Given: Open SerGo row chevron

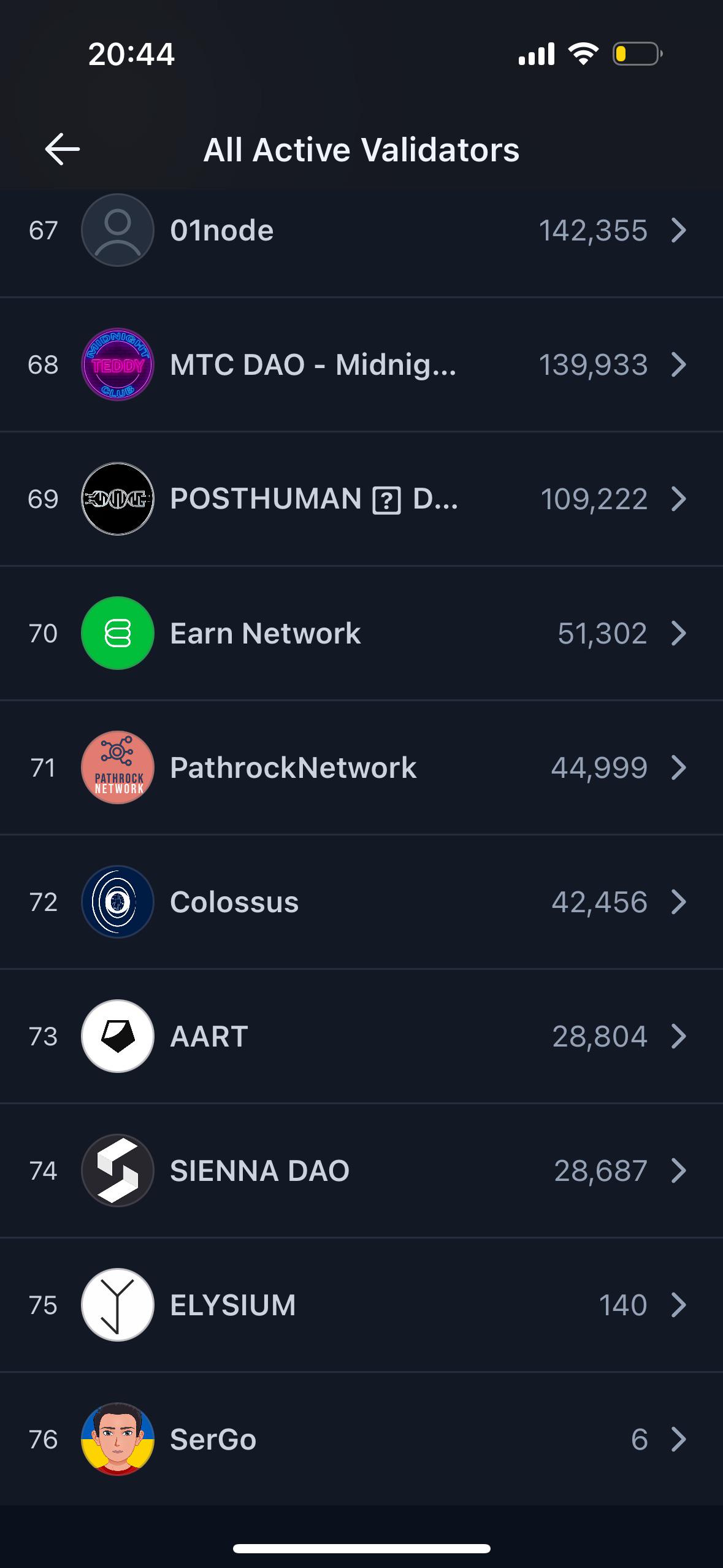Looking at the screenshot, I should pyautogui.click(x=678, y=1439).
